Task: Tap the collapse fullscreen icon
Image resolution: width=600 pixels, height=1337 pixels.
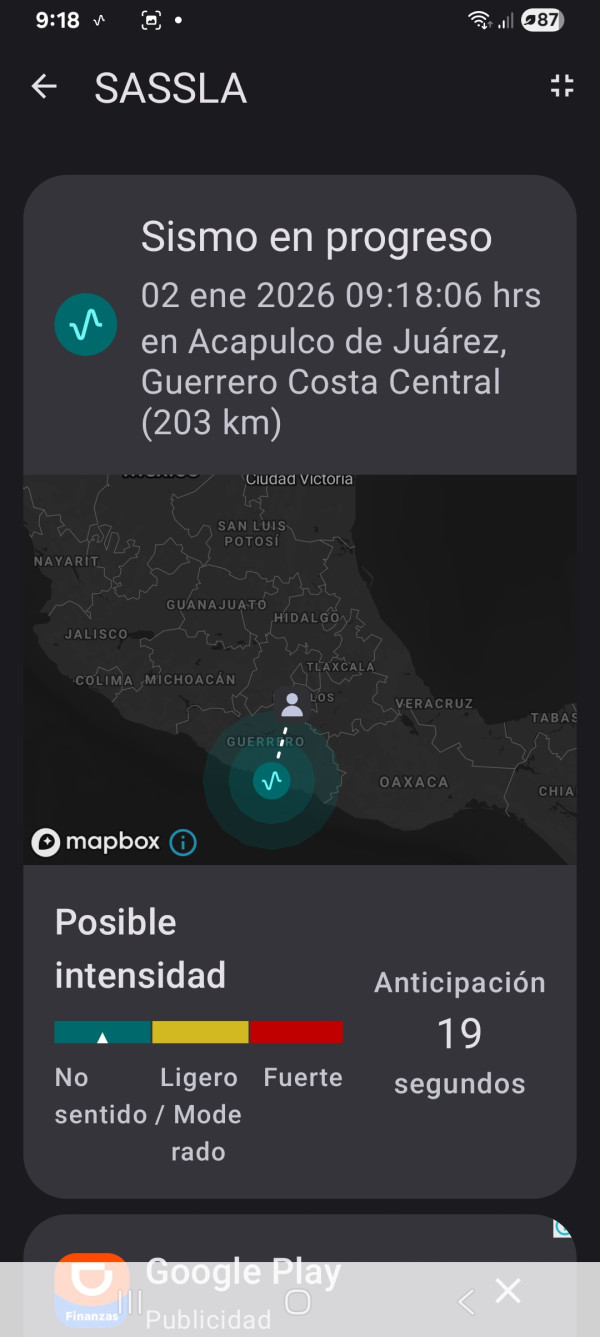Action: [x=562, y=87]
